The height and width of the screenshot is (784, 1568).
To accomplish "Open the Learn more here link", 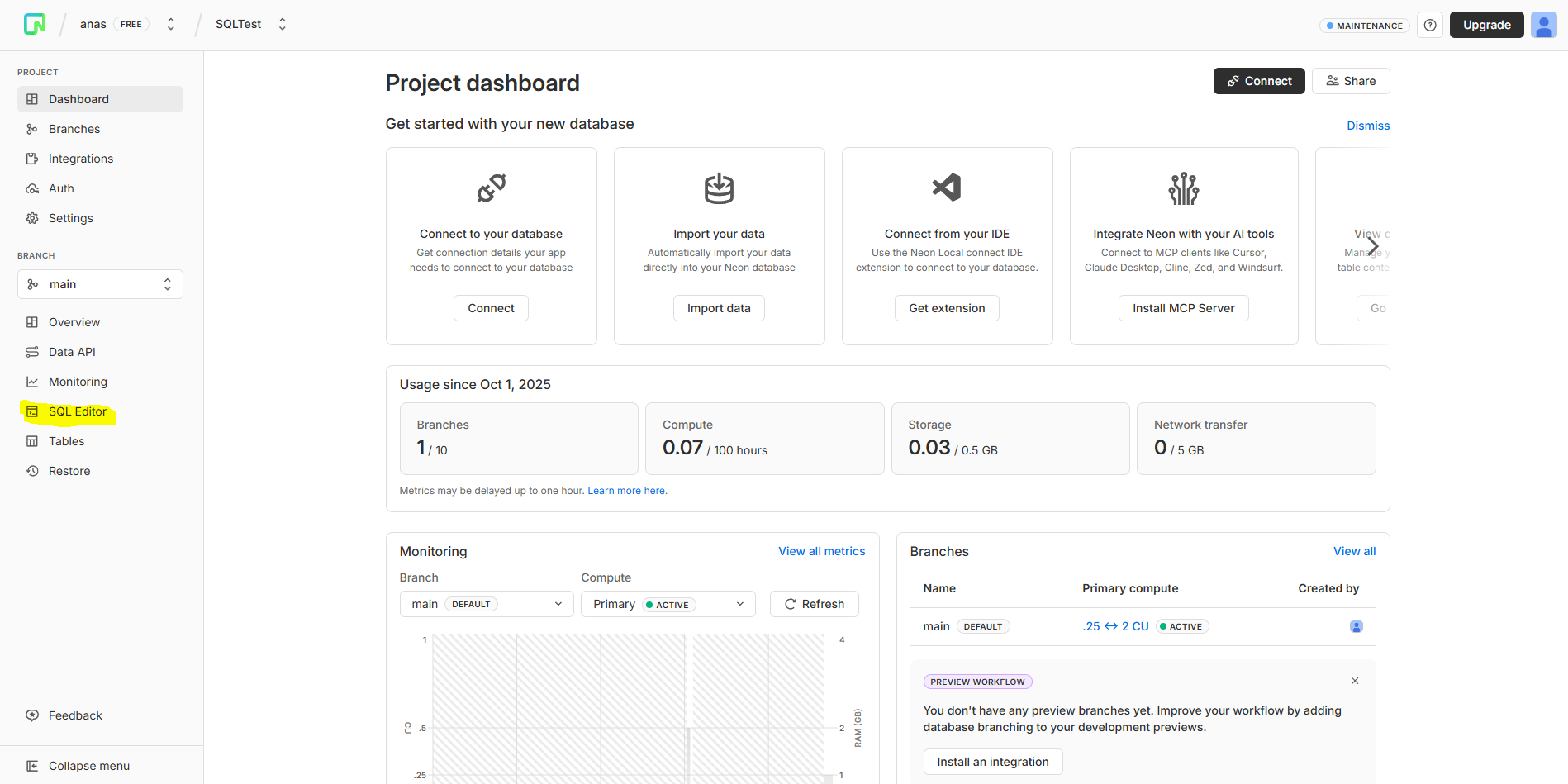I will pyautogui.click(x=627, y=491).
